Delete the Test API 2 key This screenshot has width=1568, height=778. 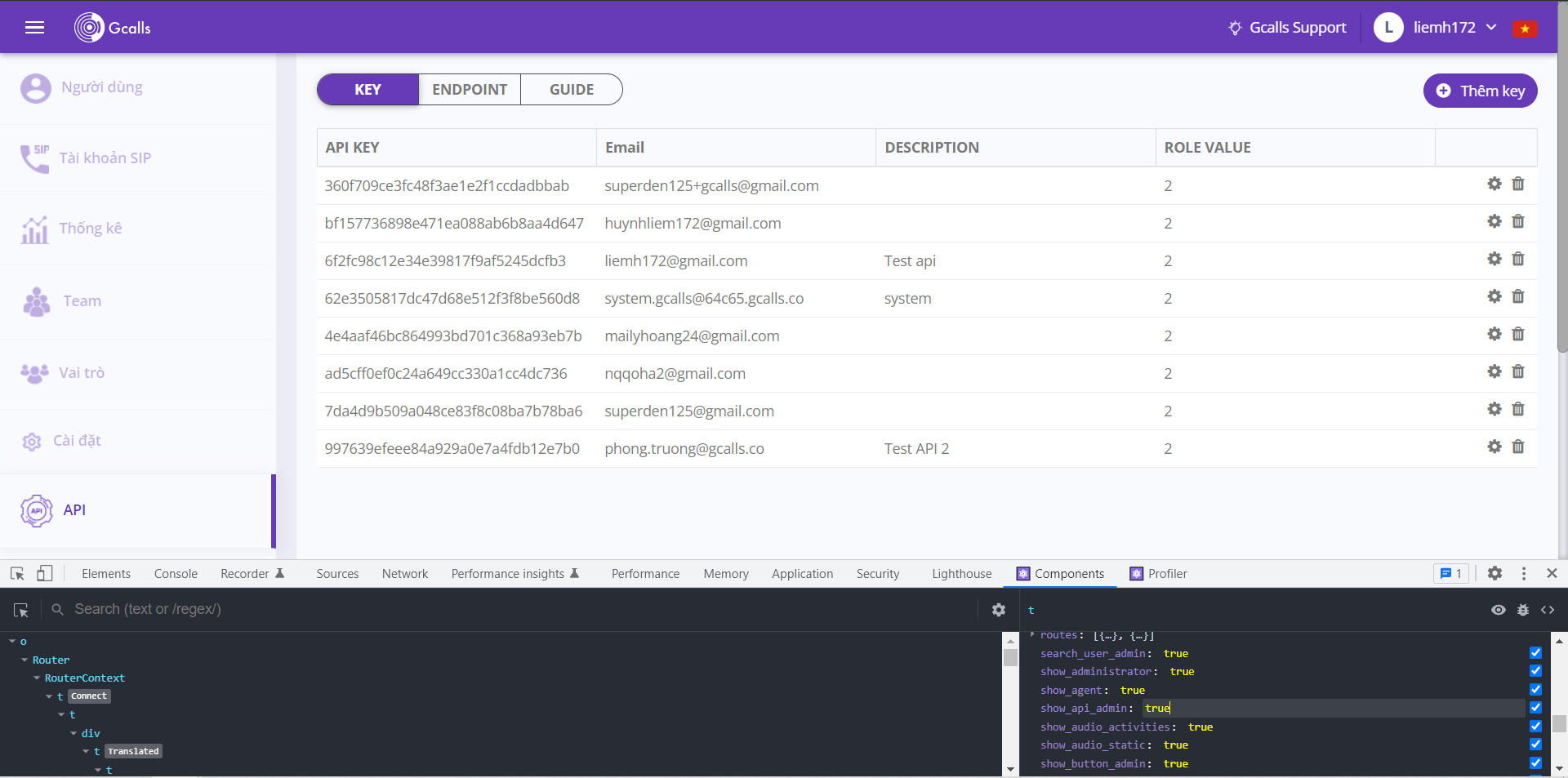[x=1517, y=447]
